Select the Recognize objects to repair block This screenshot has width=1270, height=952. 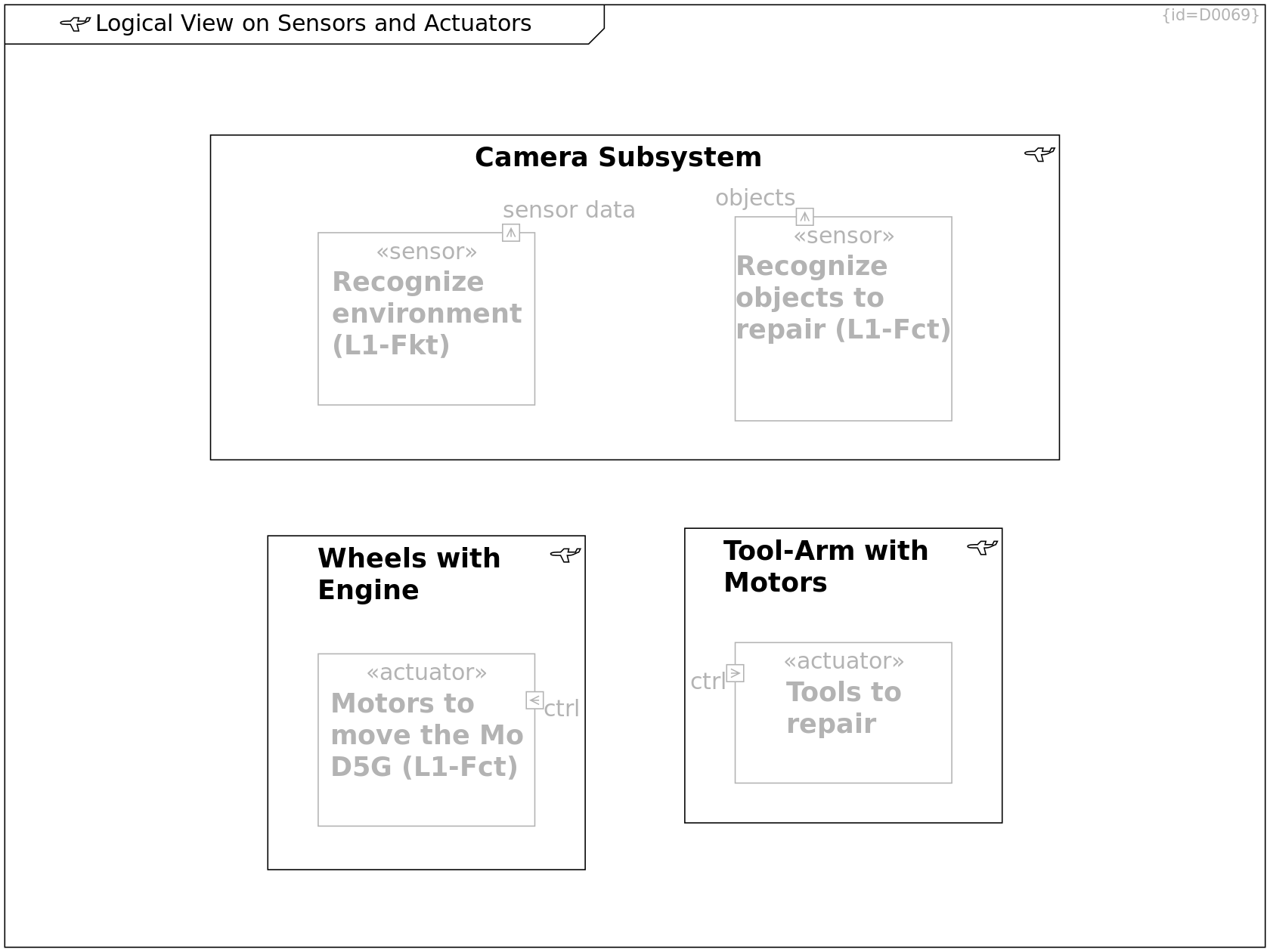(x=843, y=319)
